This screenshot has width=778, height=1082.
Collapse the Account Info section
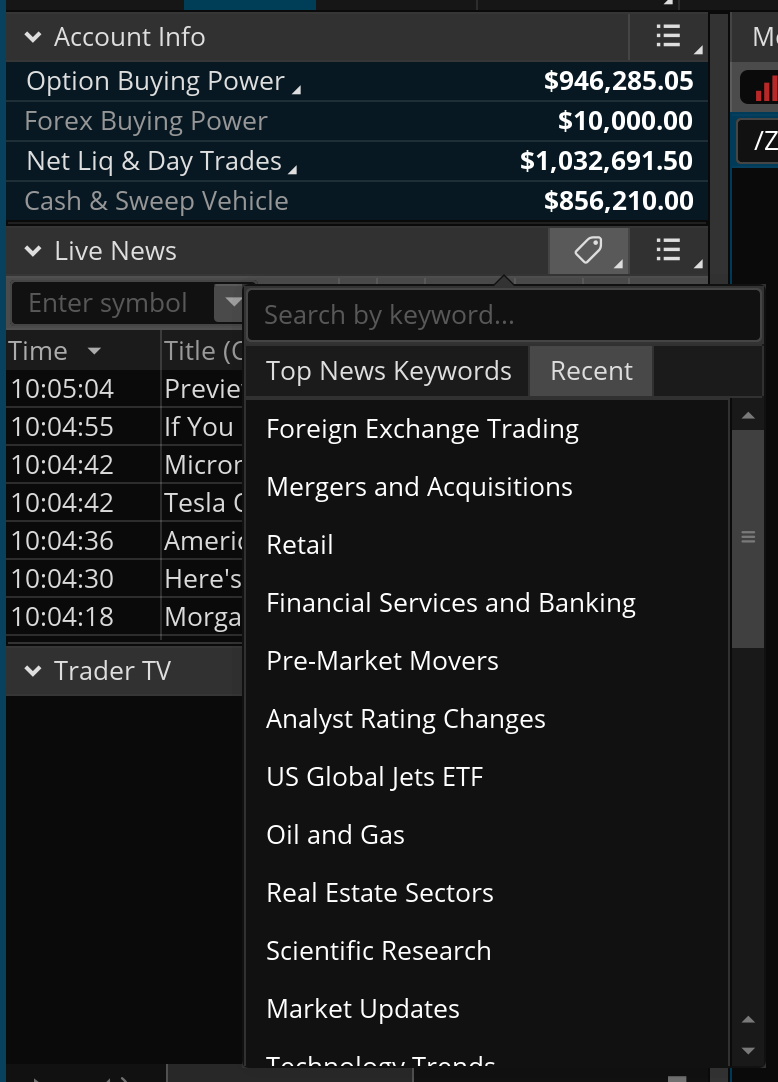coord(33,38)
